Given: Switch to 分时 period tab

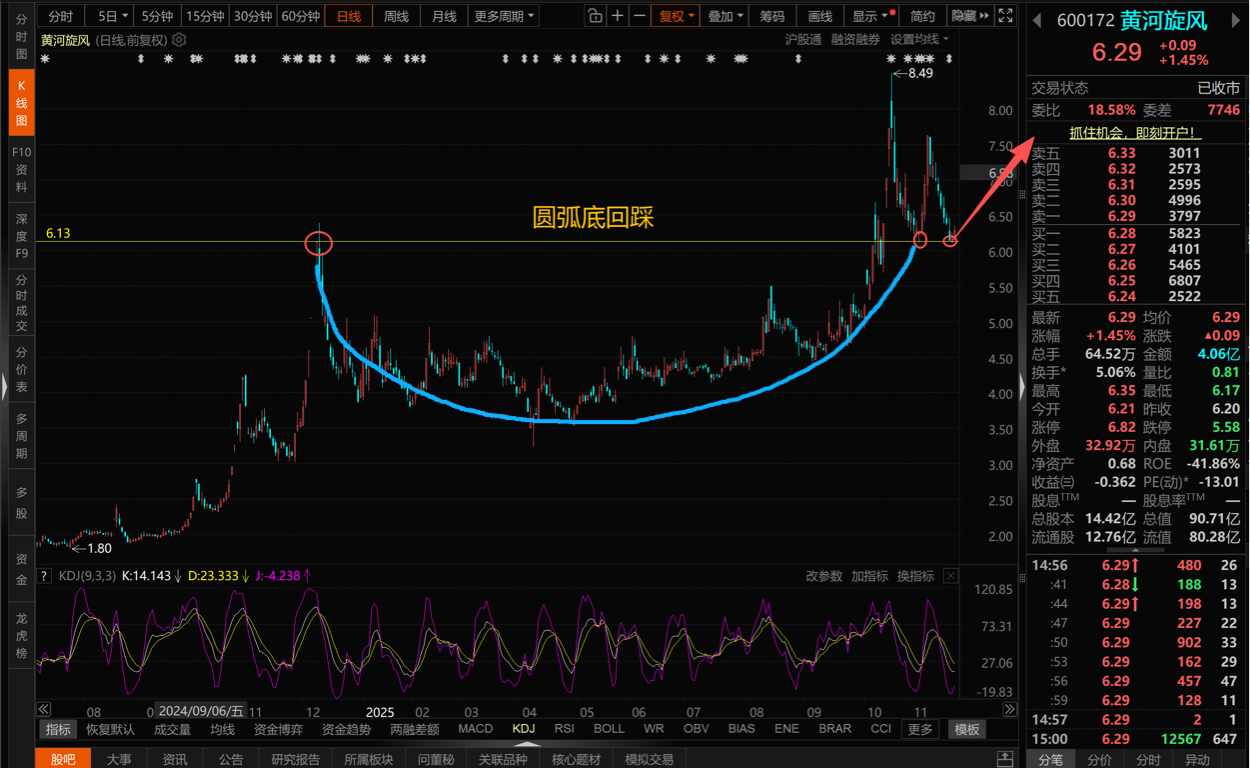Looking at the screenshot, I should click(61, 16).
